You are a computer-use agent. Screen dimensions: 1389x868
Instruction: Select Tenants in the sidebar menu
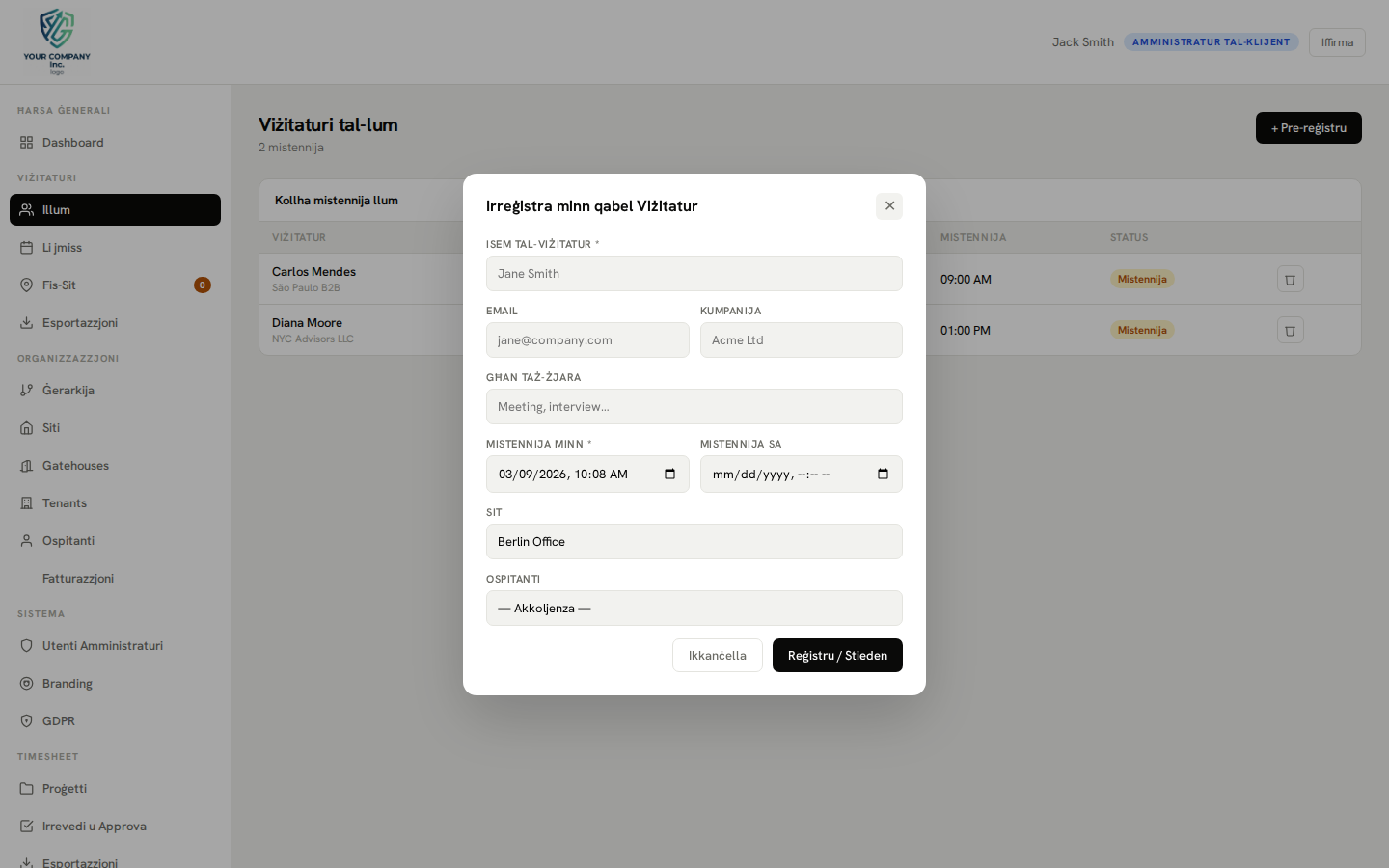(x=26, y=502)
